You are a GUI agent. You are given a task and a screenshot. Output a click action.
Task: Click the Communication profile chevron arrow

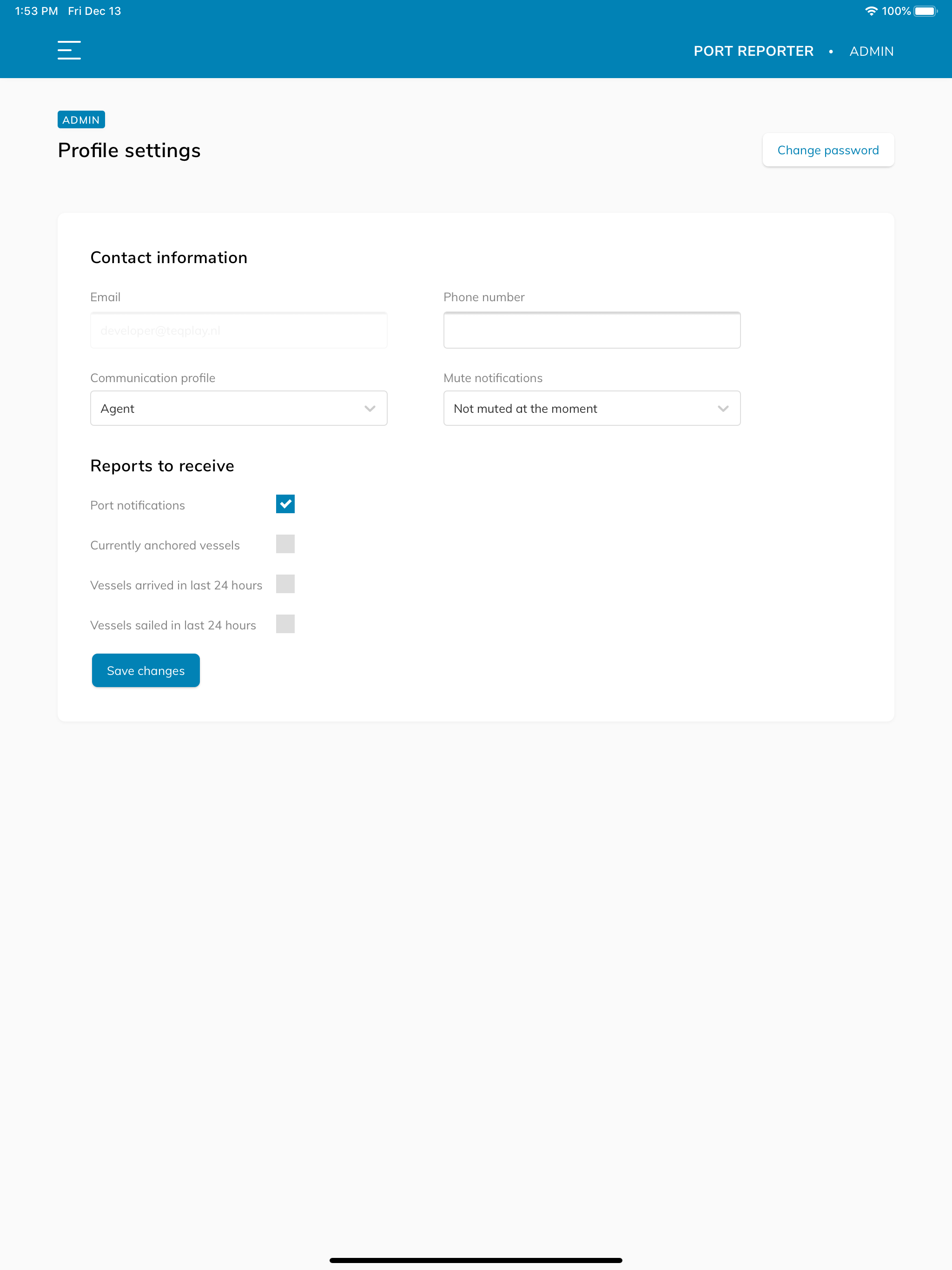[370, 408]
